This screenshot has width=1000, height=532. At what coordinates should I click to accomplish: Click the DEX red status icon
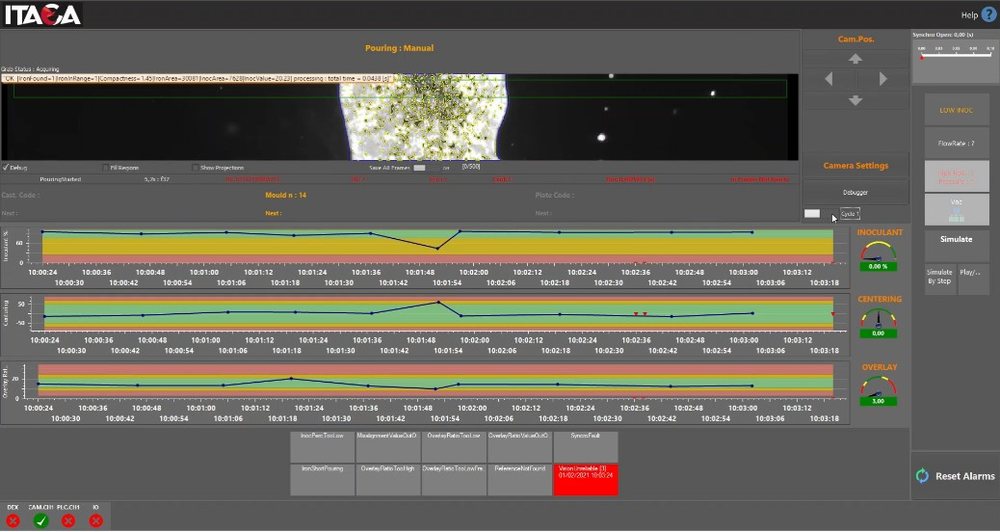(x=13, y=521)
